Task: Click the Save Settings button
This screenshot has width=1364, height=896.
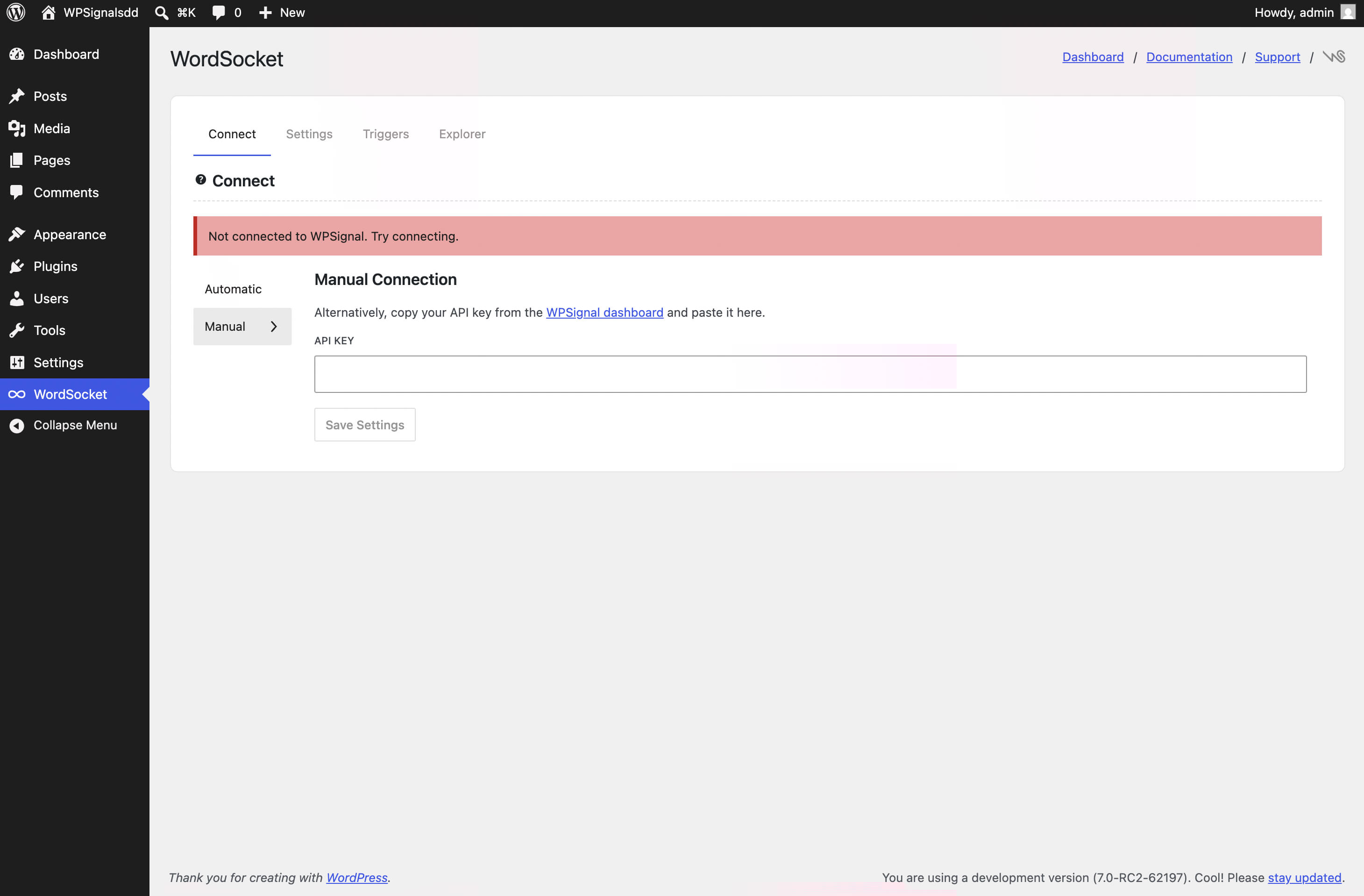Action: point(364,424)
